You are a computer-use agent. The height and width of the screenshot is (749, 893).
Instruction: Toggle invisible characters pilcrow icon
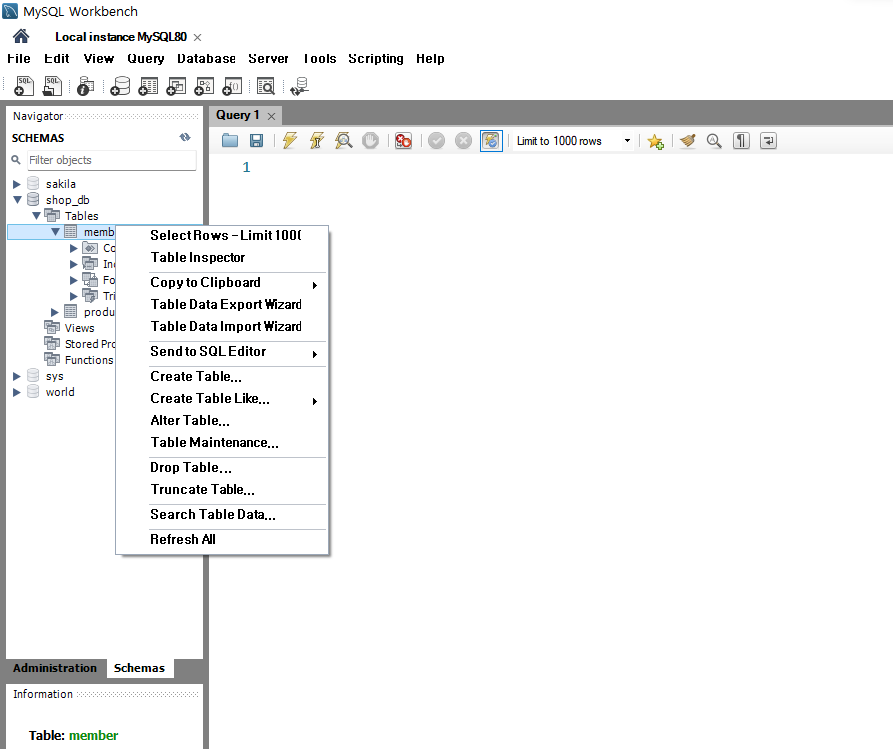tap(741, 141)
